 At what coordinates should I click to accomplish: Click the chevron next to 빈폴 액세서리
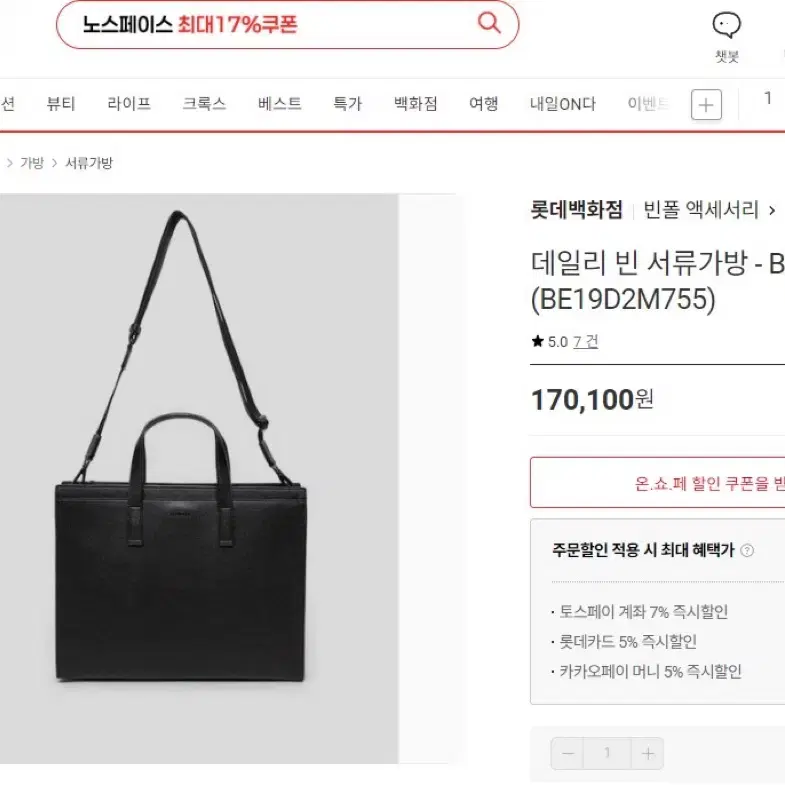(x=772, y=210)
